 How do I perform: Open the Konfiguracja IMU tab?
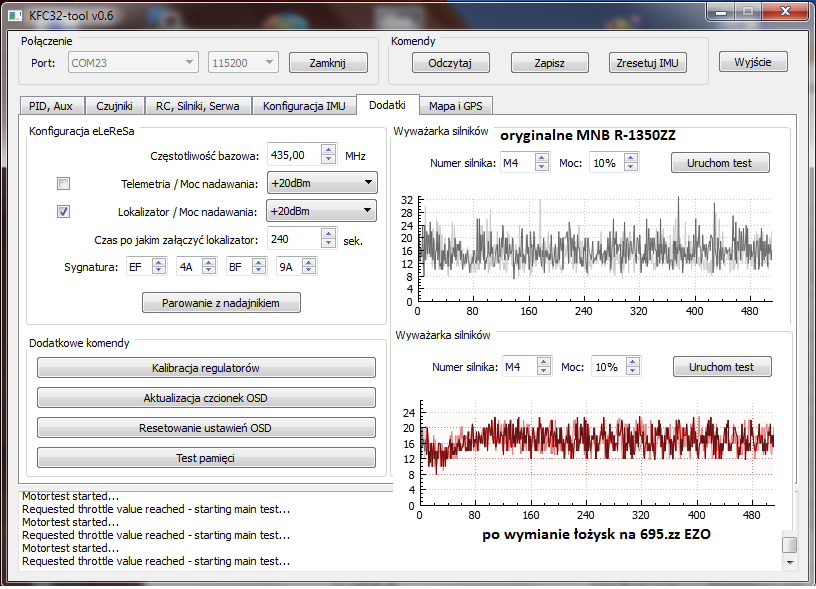click(303, 105)
